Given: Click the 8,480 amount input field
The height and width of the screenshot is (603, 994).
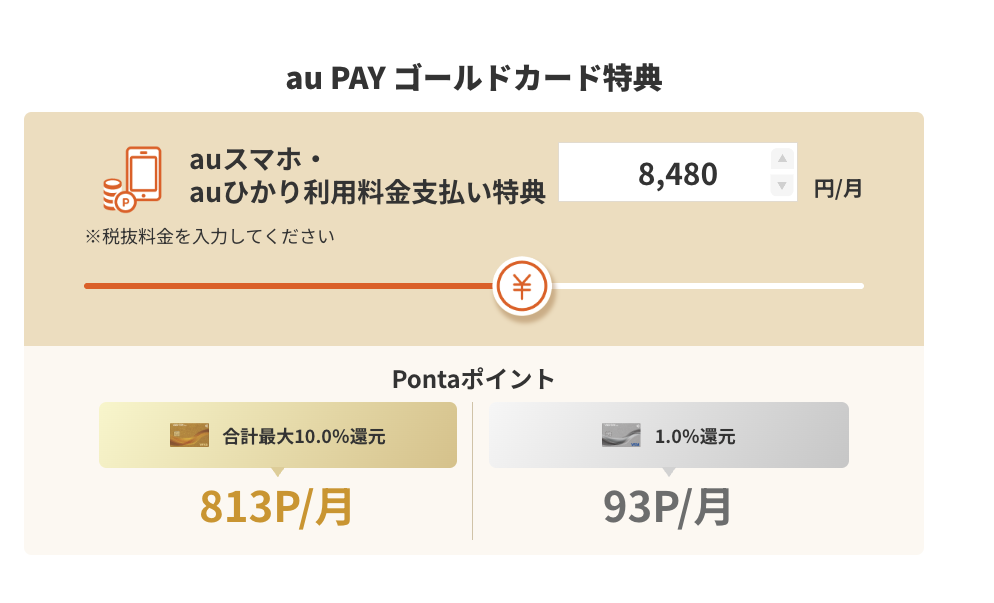Looking at the screenshot, I should [x=665, y=173].
